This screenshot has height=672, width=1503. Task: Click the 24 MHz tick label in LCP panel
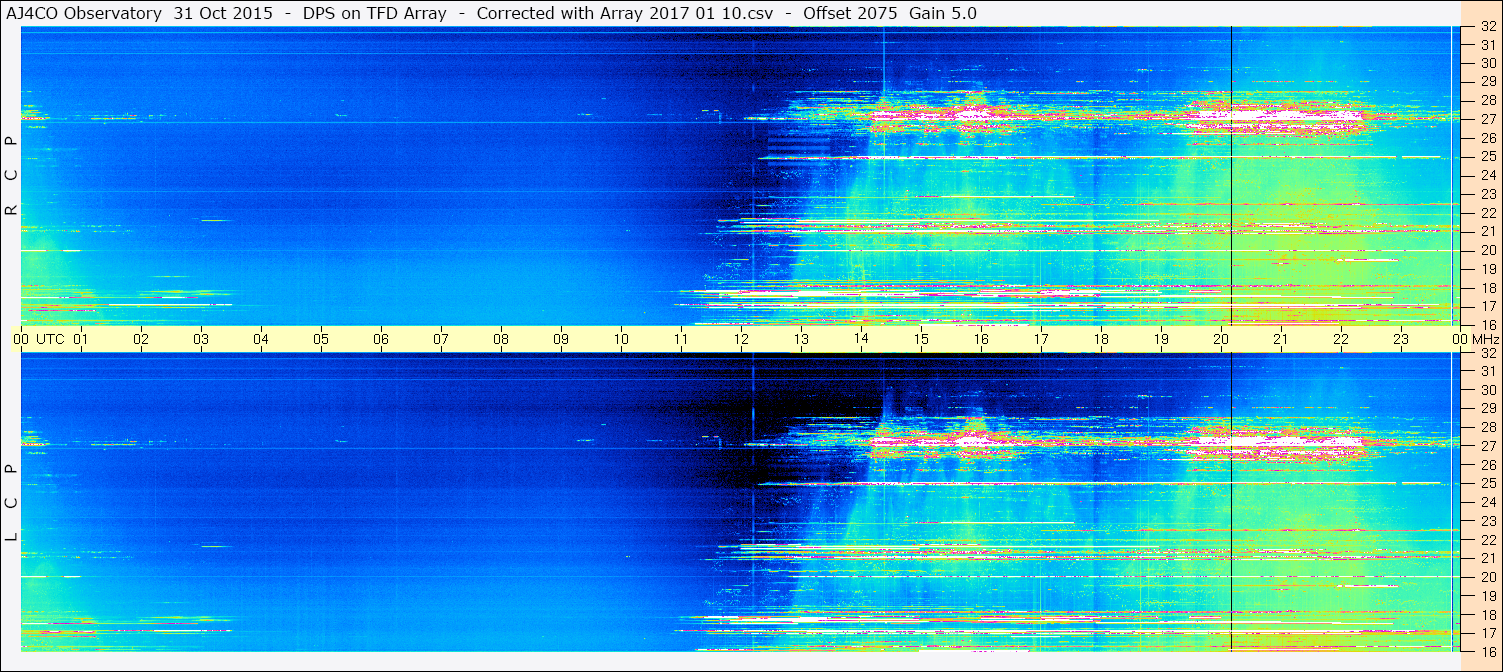1487,502
